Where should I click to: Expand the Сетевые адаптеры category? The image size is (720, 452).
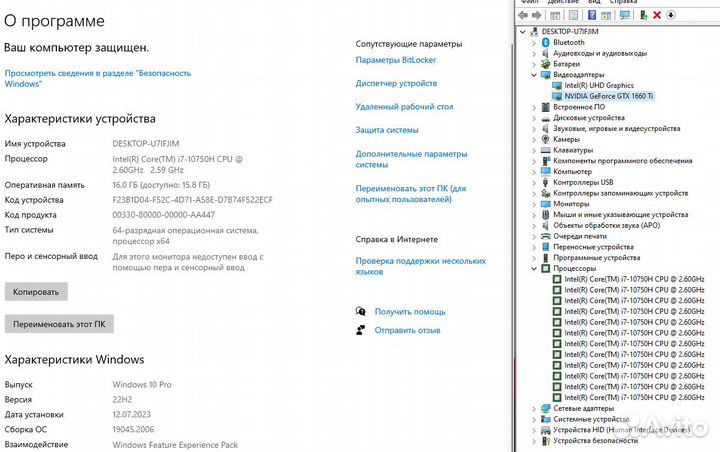click(533, 408)
